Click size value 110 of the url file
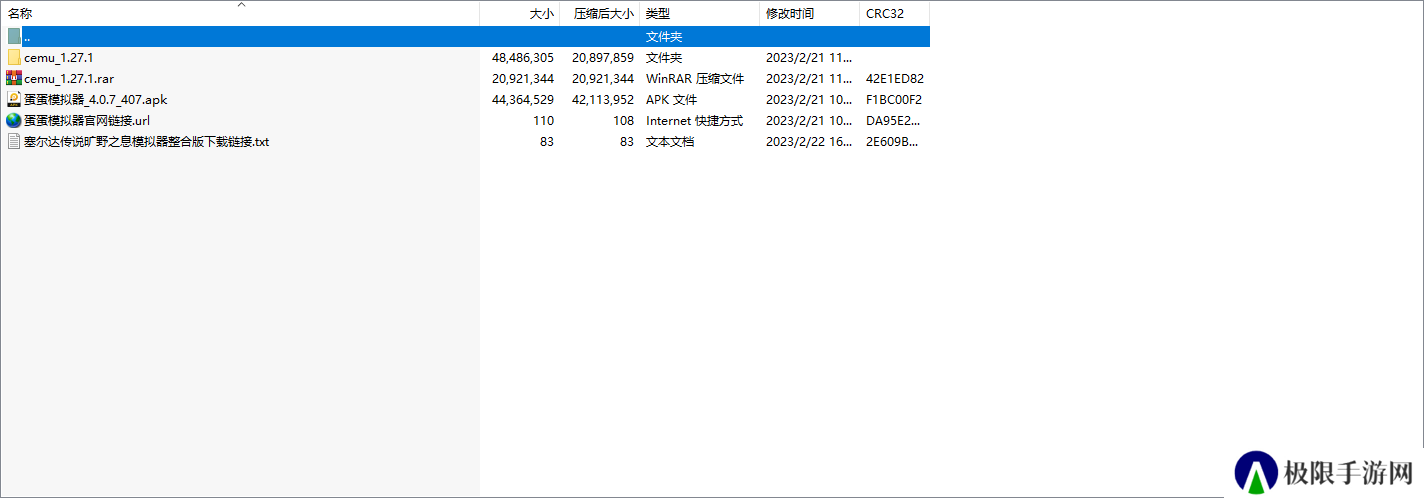1424x498 pixels. click(544, 120)
